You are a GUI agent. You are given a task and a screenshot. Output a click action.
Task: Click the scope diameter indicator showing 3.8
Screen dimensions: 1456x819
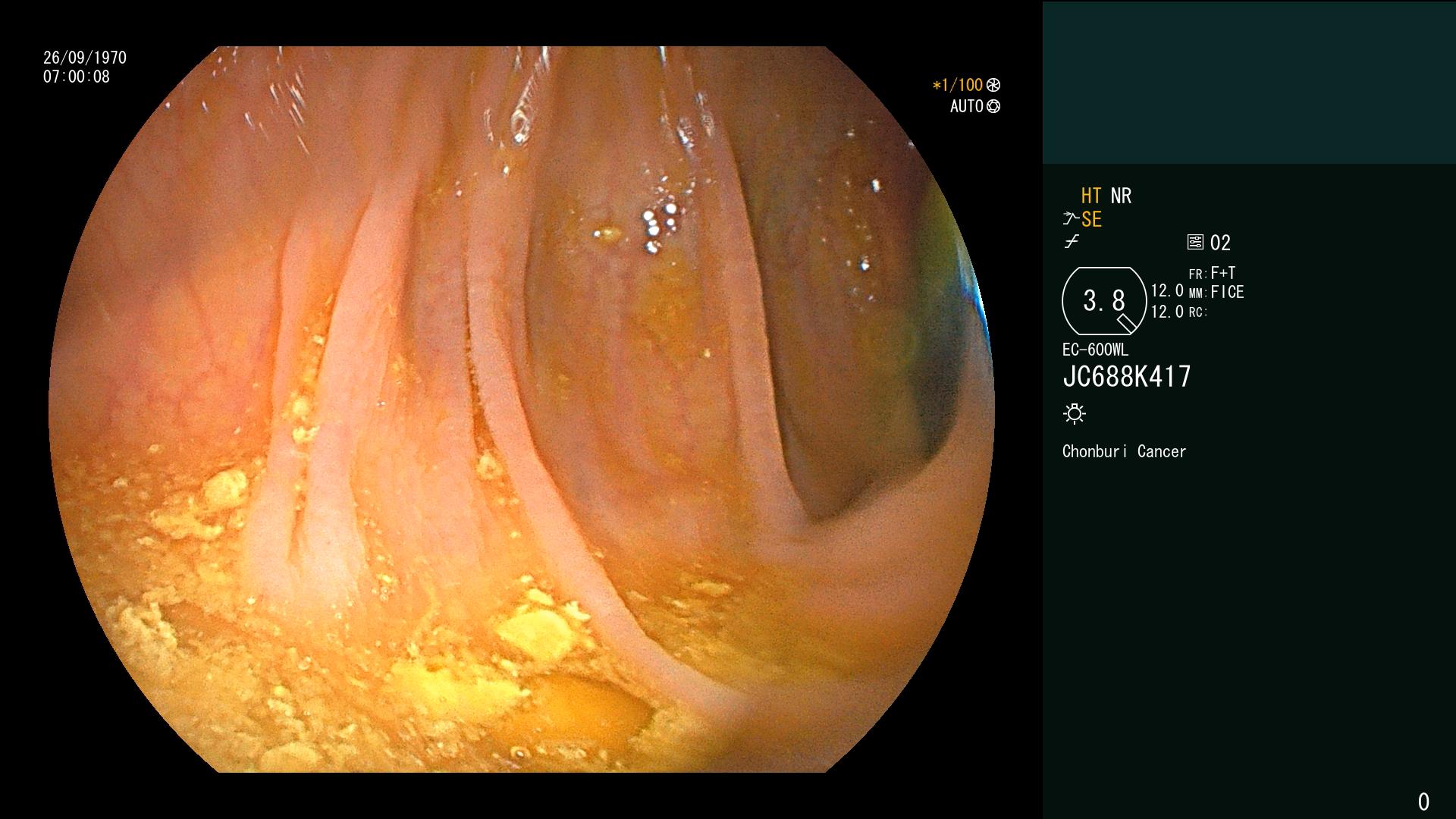1104,301
